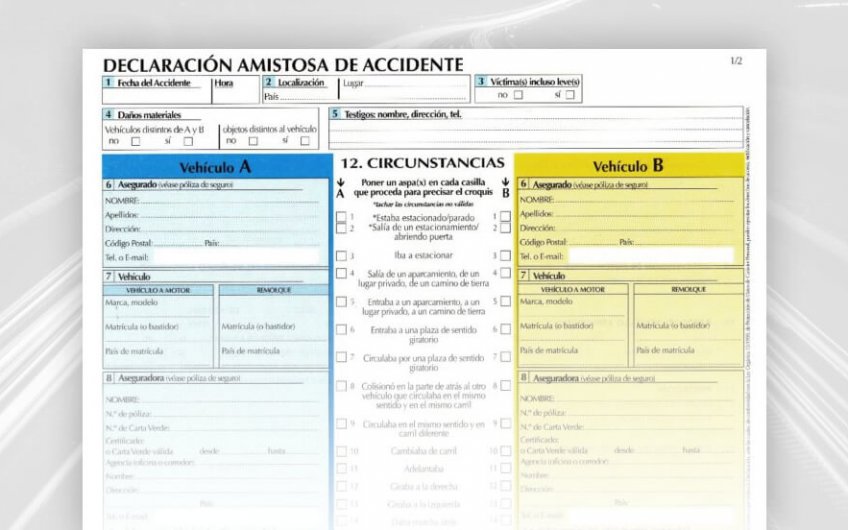Image resolution: width=848 pixels, height=530 pixels.
Task: Click the white Tel. o E-mail box in Vehículo B
Action: (x=651, y=255)
